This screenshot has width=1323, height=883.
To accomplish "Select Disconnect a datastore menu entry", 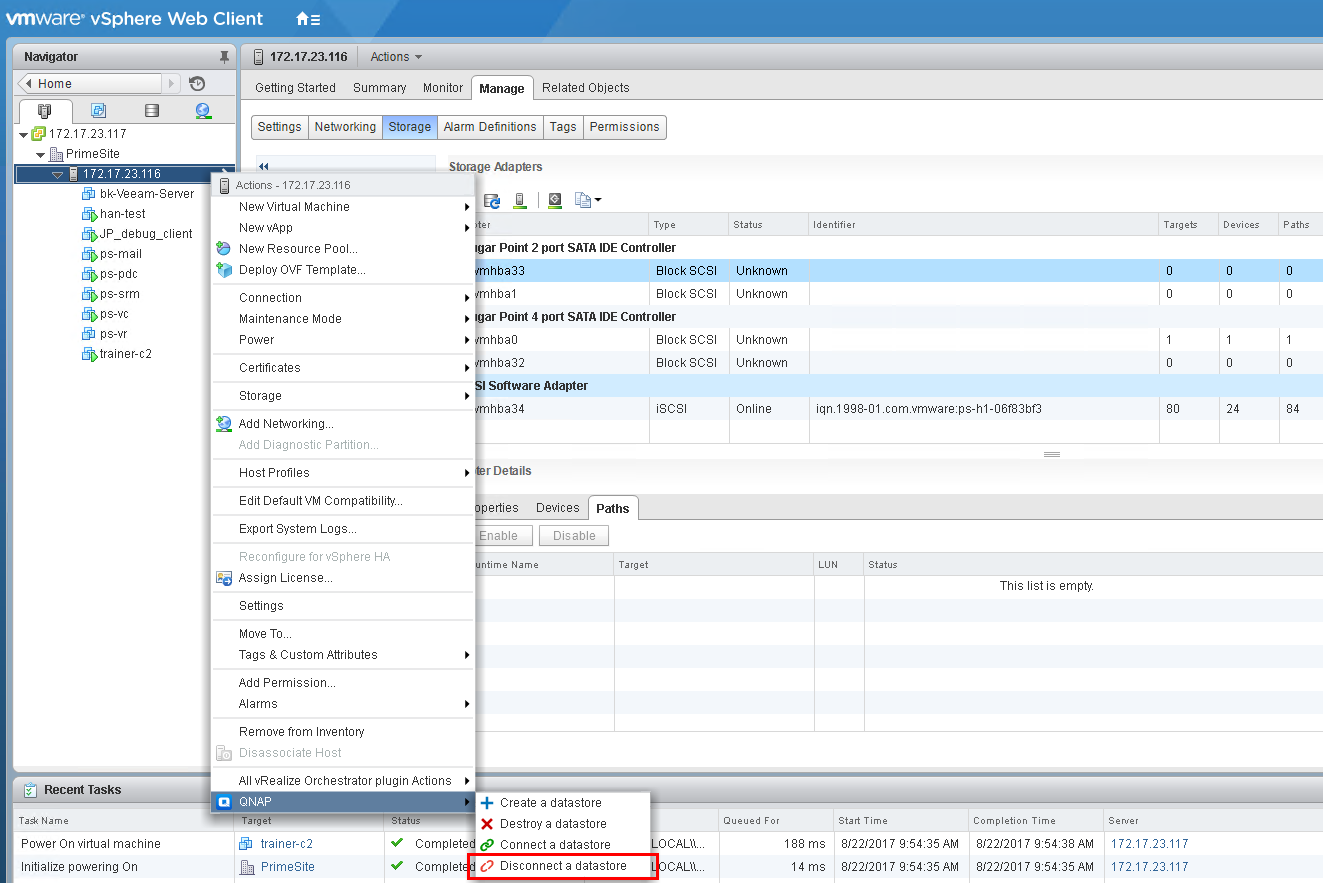I will [x=562, y=866].
